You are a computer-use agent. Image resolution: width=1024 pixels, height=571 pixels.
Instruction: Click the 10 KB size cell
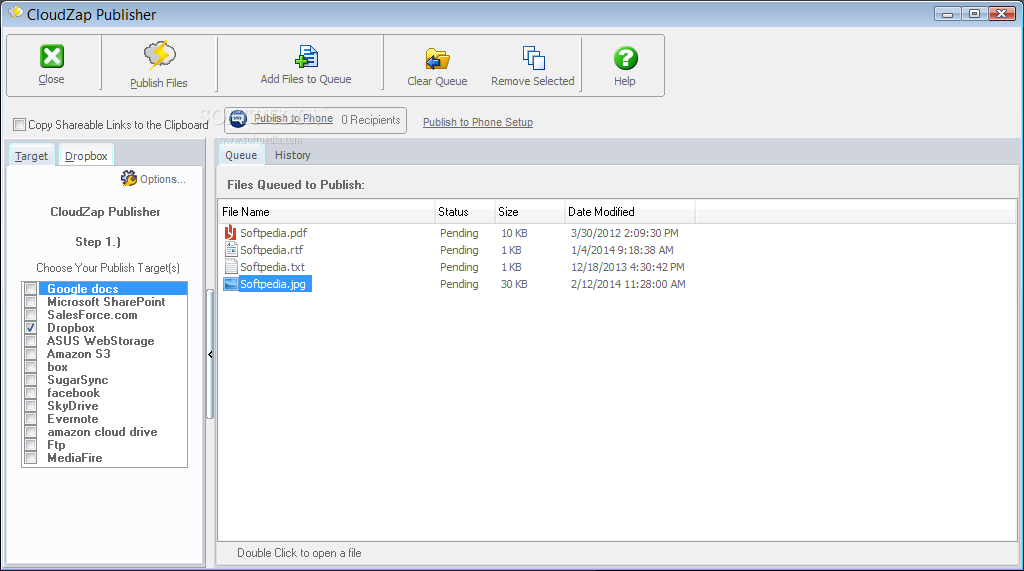[x=514, y=233]
